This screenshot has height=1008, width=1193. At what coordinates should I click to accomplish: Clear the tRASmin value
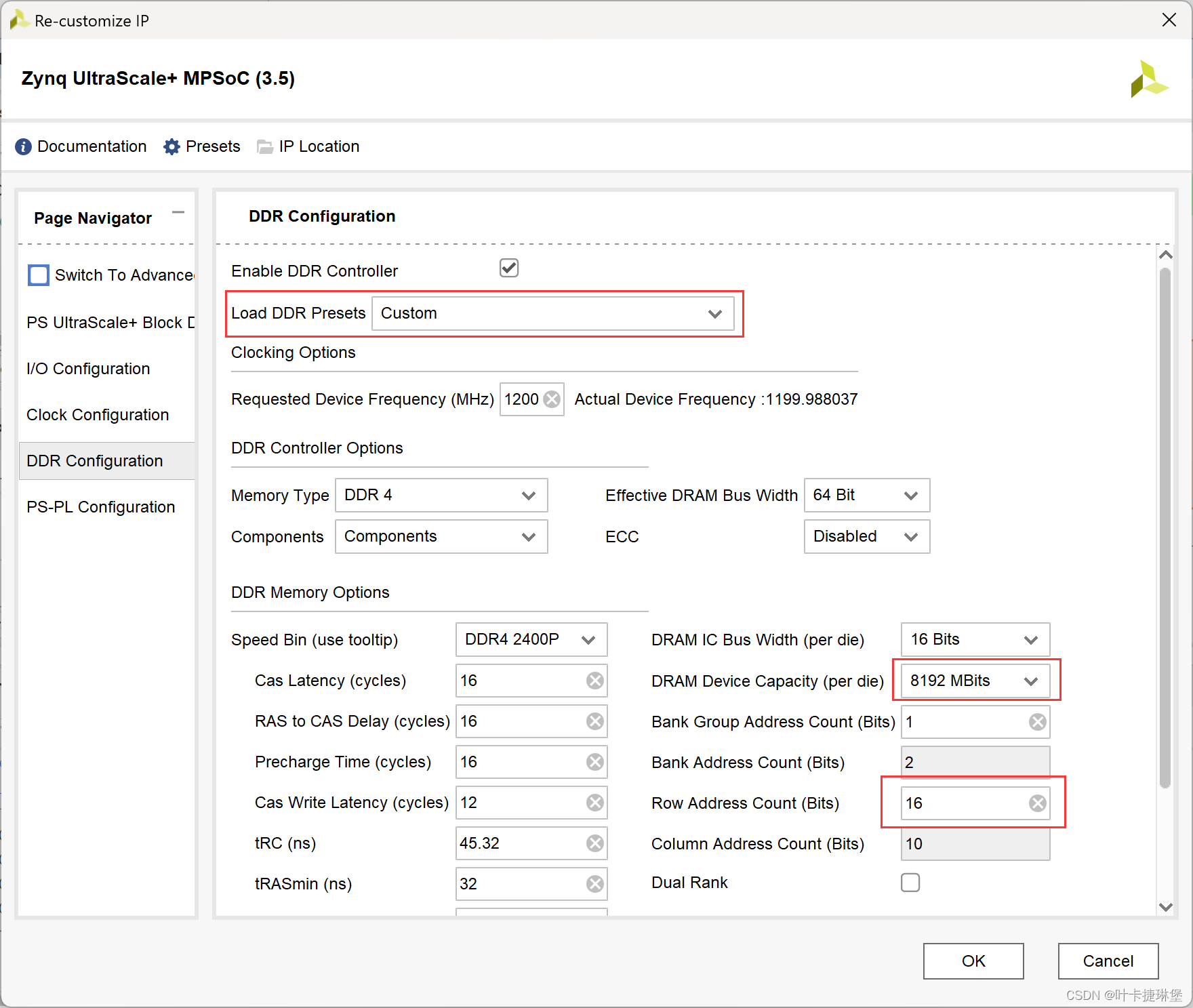pos(595,884)
